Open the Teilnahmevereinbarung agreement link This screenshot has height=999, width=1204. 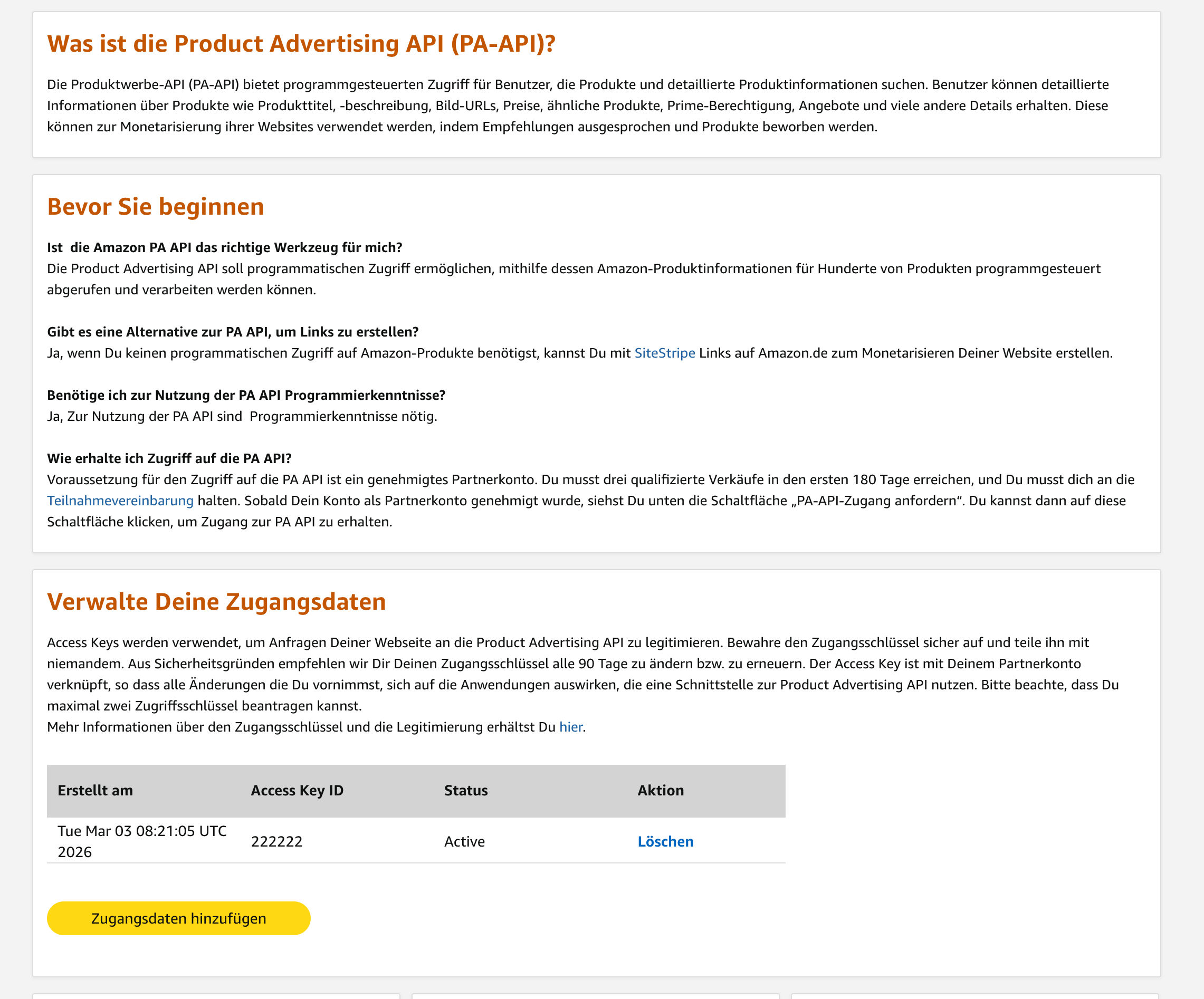click(x=119, y=500)
